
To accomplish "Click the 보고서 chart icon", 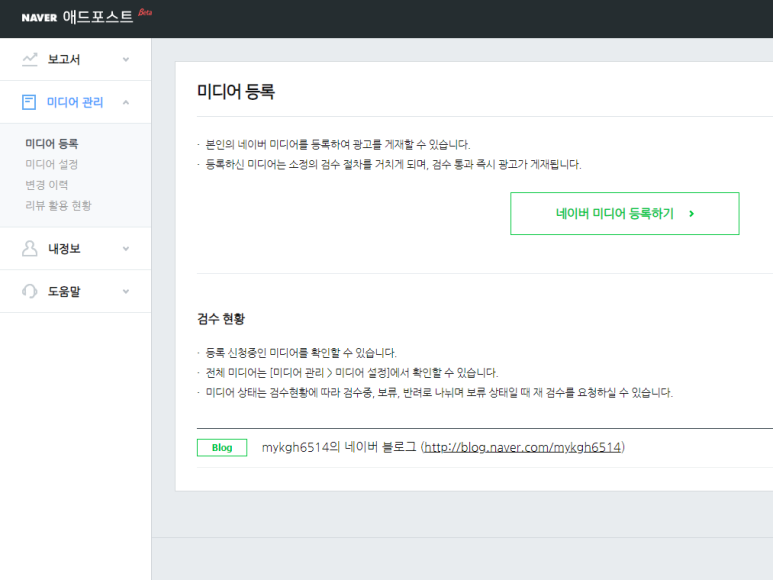I will 30,59.
